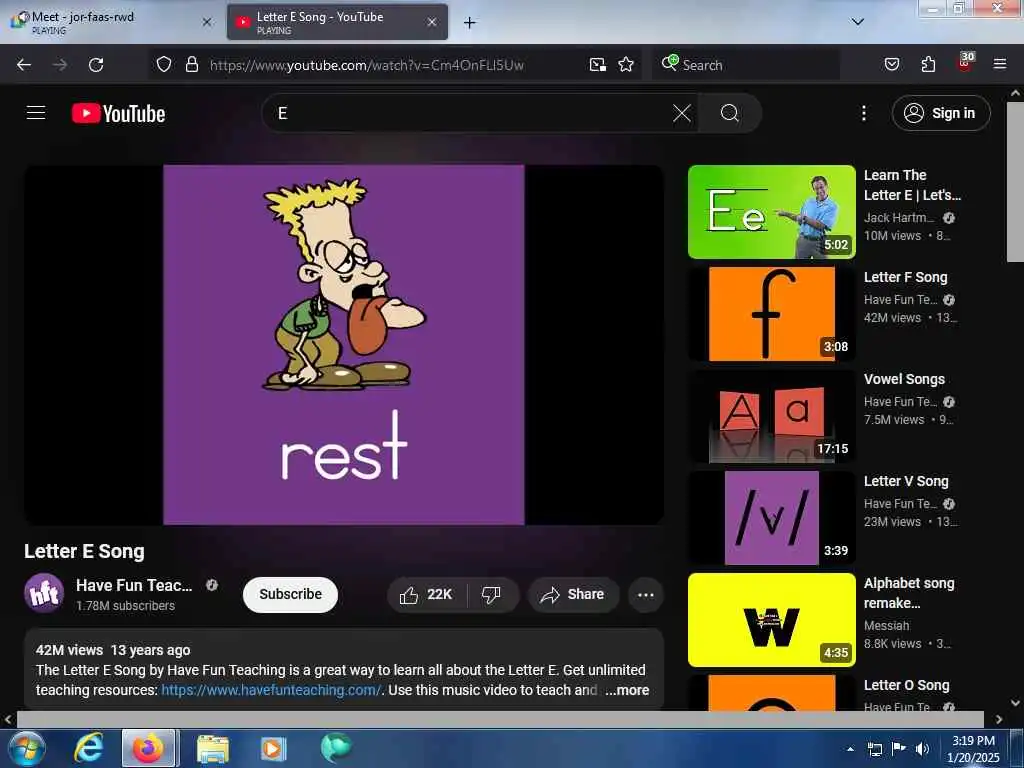Open the Pocket save icon
Screen dimensions: 1024x768
point(892,64)
